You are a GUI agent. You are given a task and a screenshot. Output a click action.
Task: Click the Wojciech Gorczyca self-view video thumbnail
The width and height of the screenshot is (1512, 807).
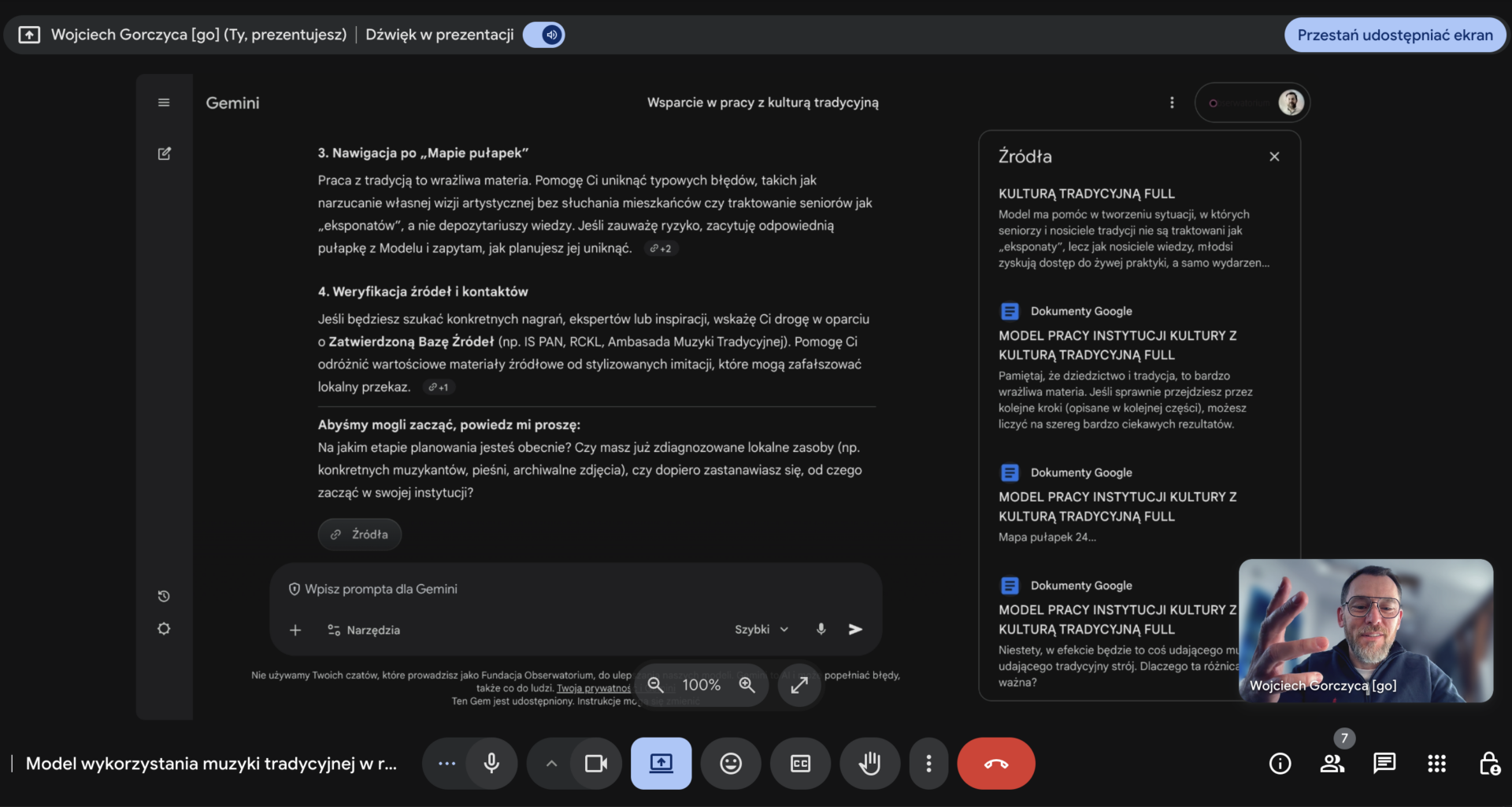tap(1366, 631)
